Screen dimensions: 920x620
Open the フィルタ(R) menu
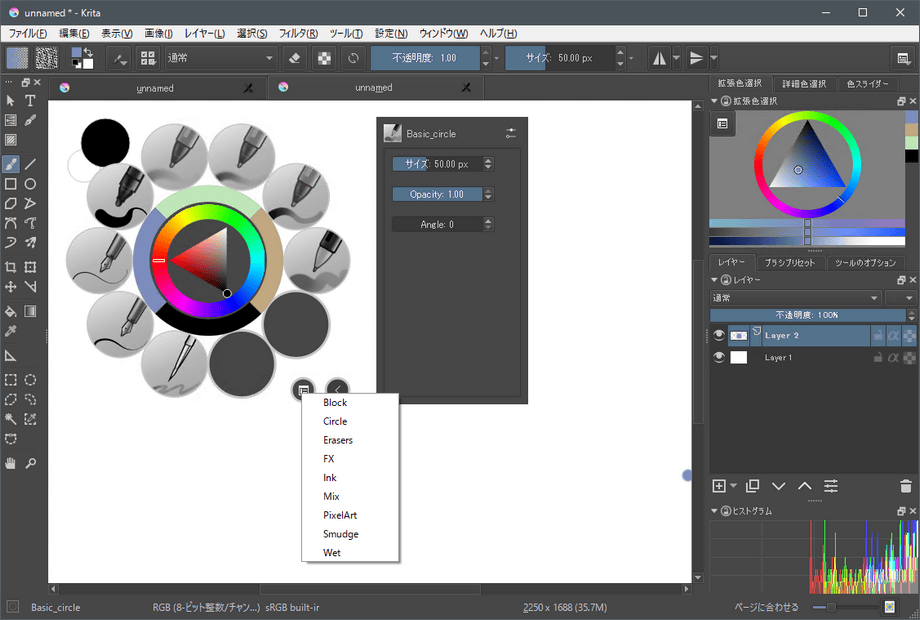(x=298, y=33)
